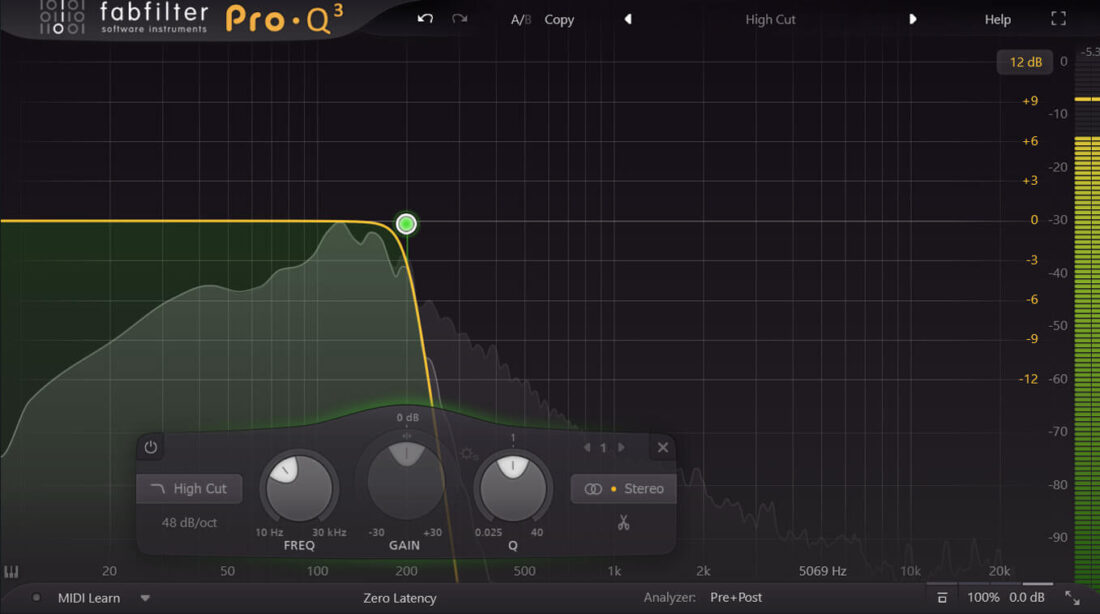Select the green EQ band node

tap(406, 224)
